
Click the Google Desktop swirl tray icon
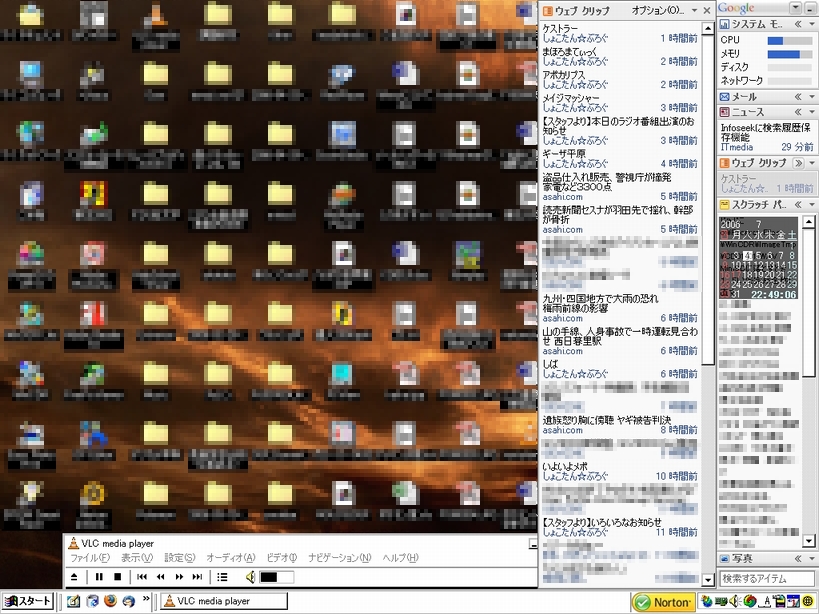(751, 602)
